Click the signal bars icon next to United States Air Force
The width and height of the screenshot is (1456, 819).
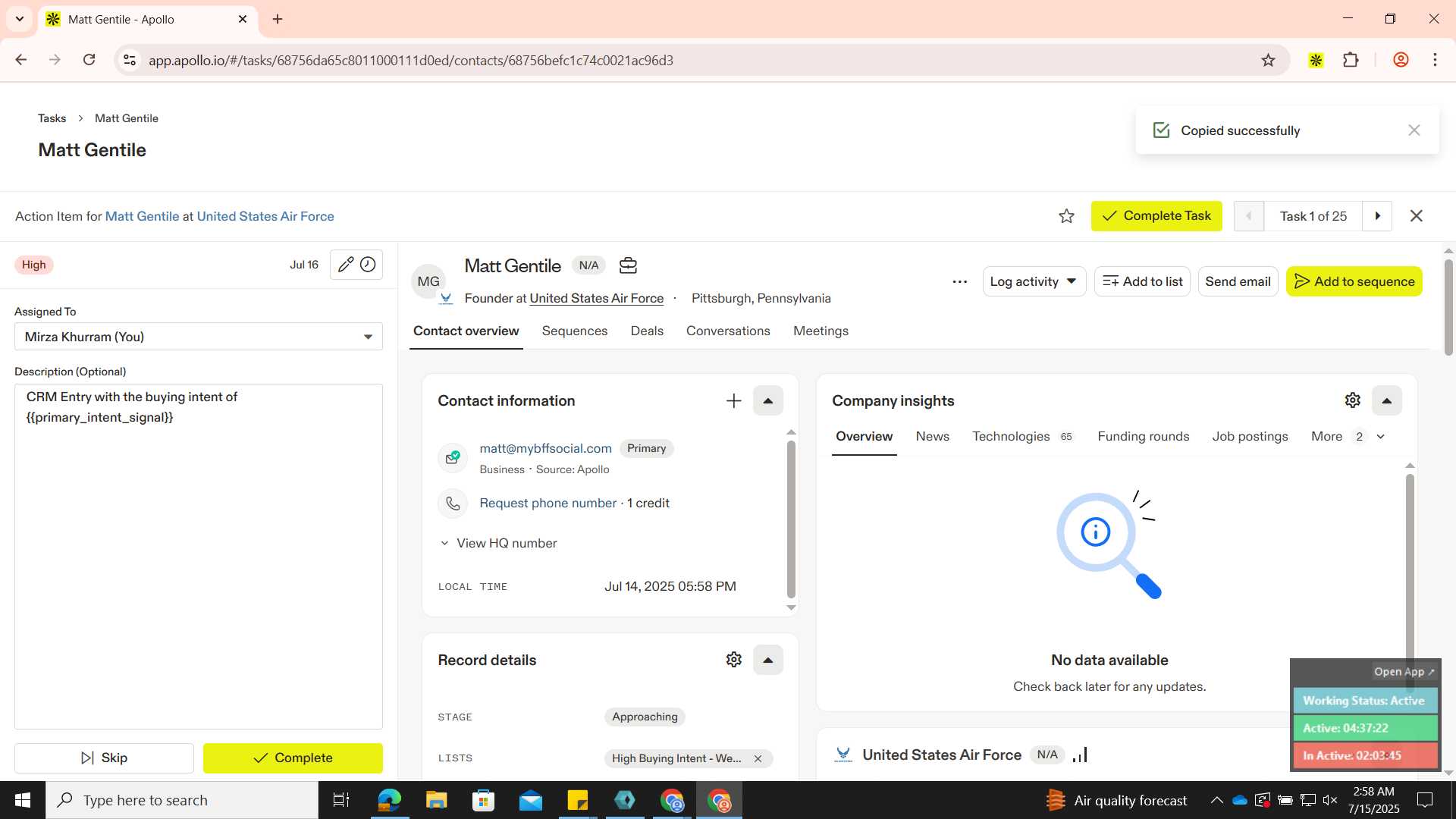[1080, 755]
